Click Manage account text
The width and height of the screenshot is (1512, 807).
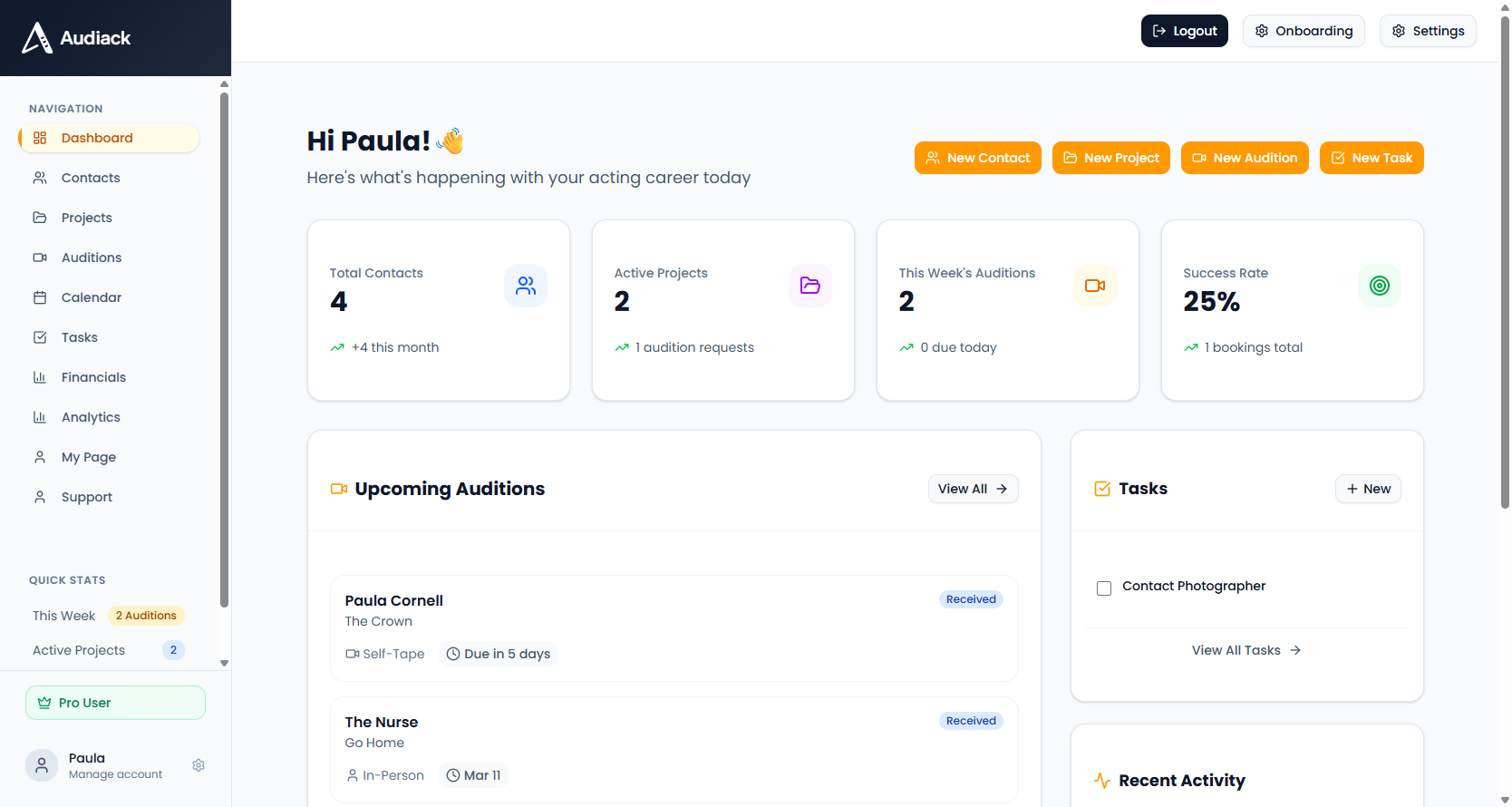[x=115, y=774]
